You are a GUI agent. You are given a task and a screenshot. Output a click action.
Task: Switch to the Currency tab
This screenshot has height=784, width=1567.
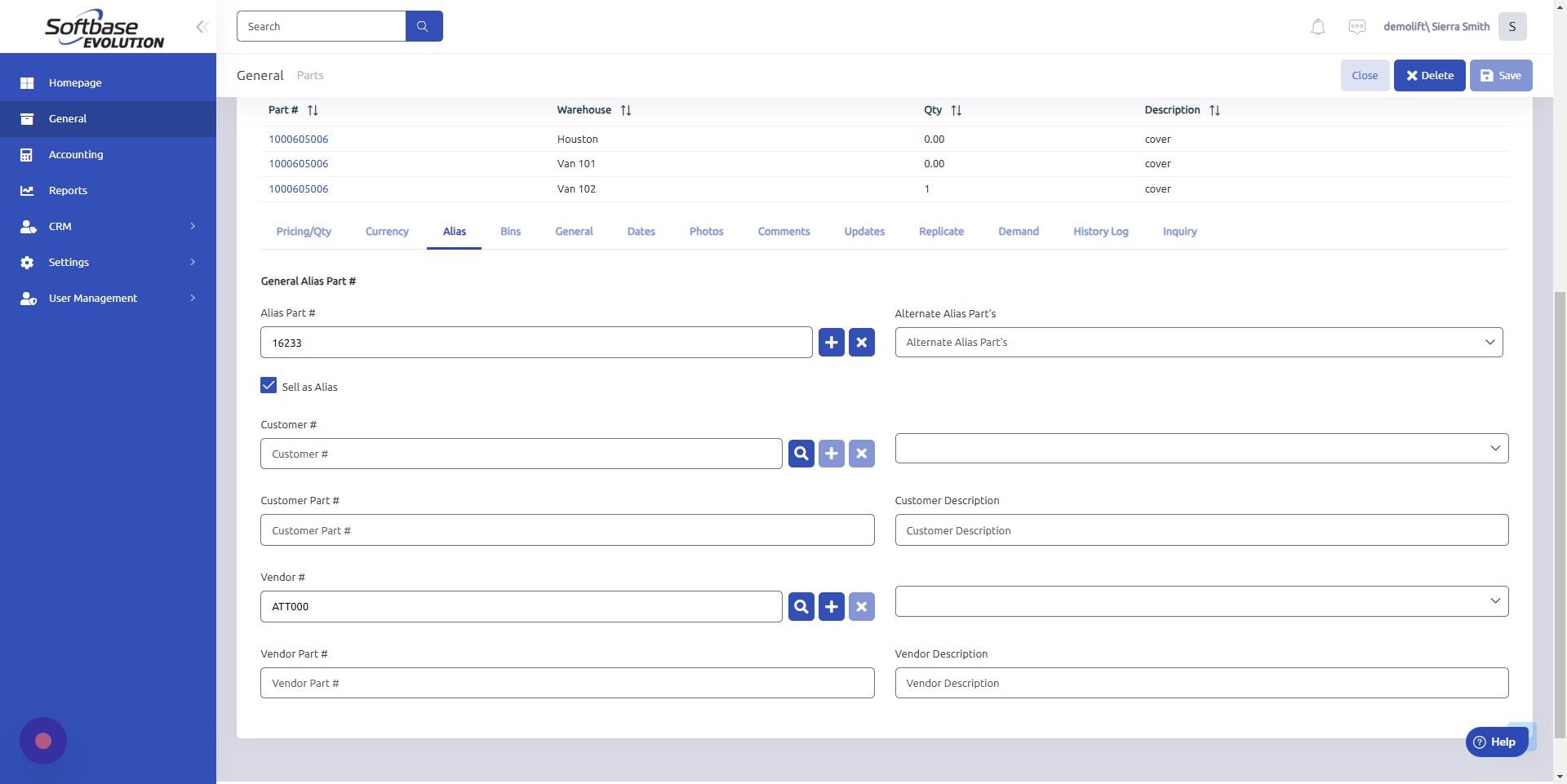click(387, 232)
